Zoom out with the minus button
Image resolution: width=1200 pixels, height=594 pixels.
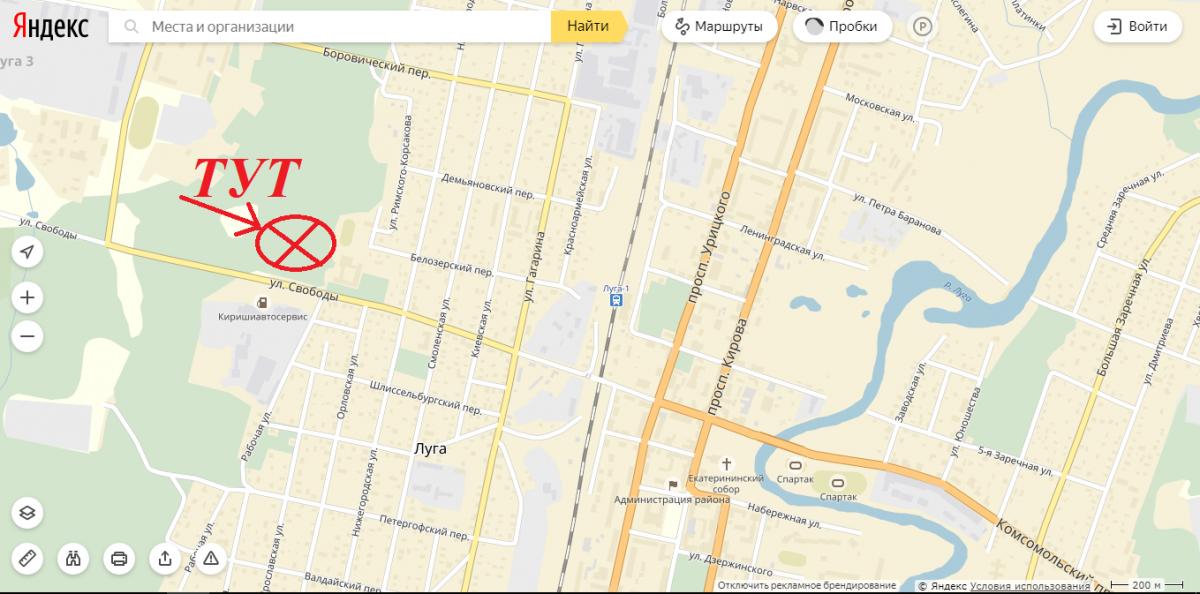[x=27, y=337]
